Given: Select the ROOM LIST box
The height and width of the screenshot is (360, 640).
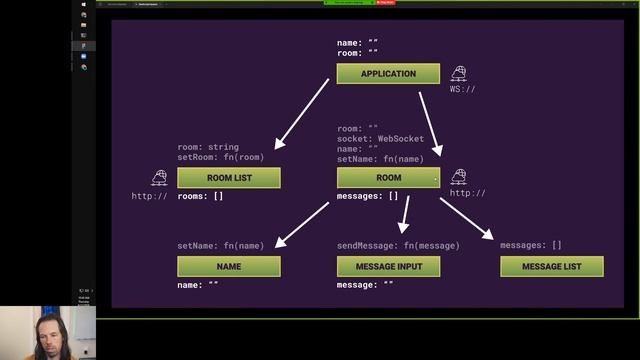Looking at the screenshot, I should [x=229, y=178].
